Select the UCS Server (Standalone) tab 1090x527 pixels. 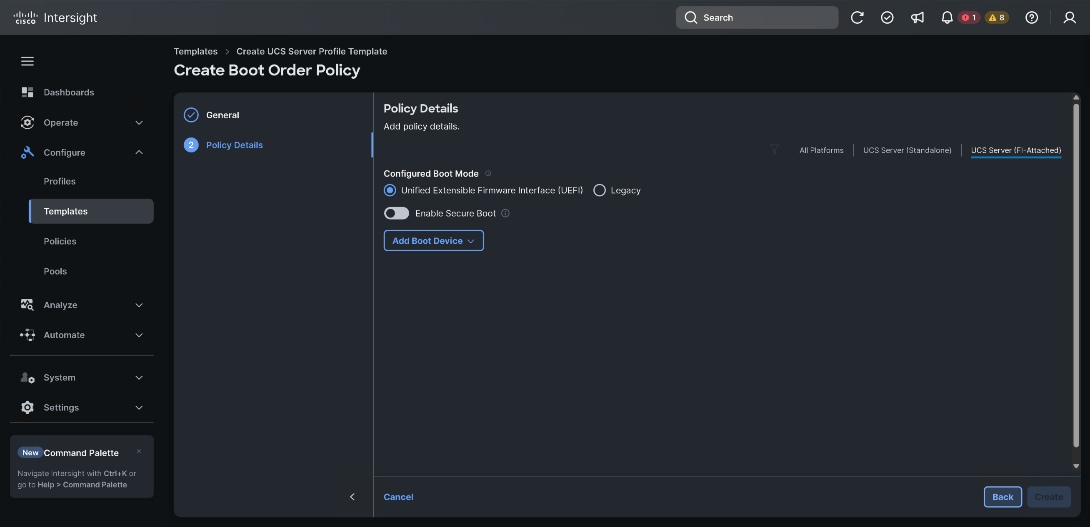click(x=907, y=150)
